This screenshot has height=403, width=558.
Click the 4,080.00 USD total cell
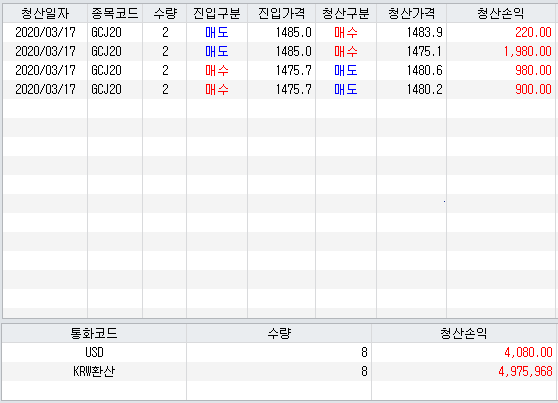[464, 352]
